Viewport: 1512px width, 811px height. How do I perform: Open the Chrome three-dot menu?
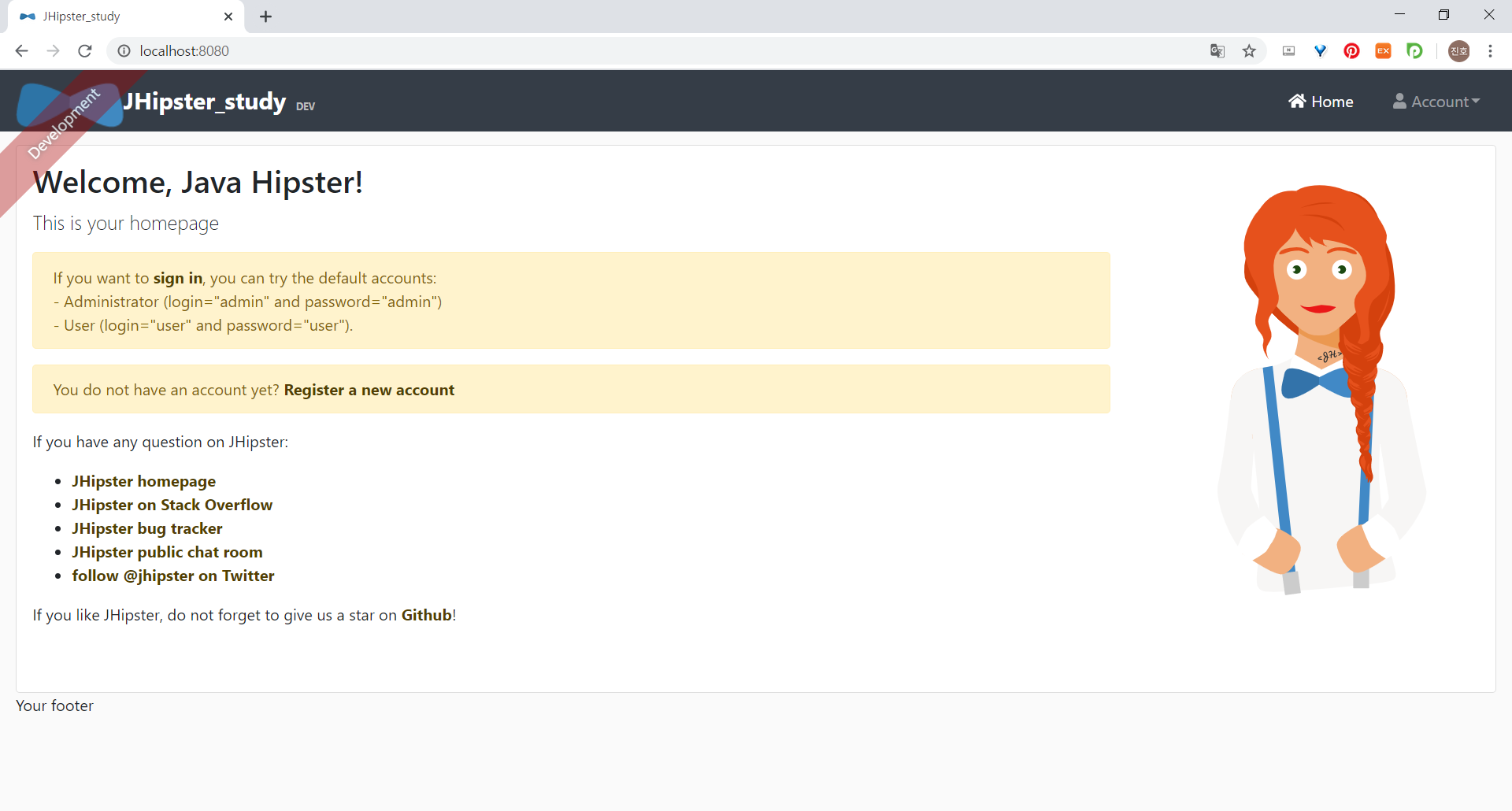[x=1491, y=51]
